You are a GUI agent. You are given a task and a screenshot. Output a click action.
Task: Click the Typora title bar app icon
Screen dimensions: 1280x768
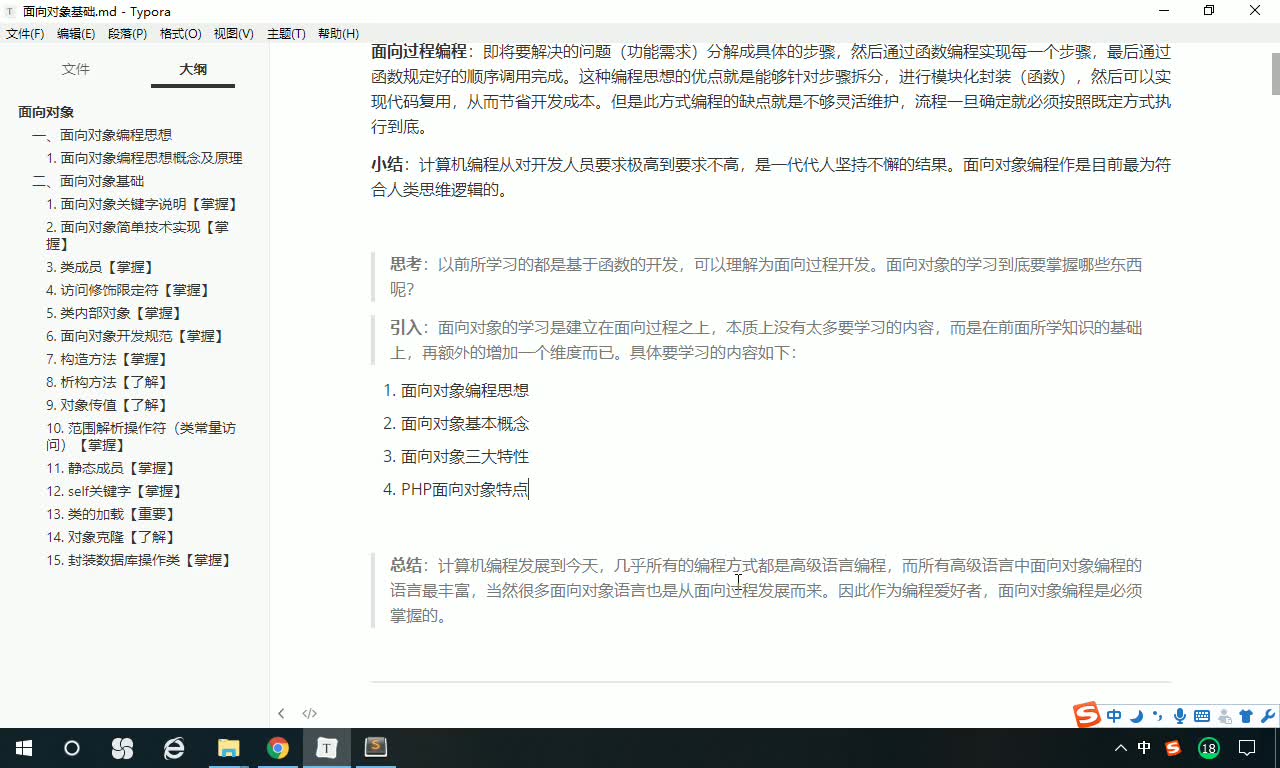[x=11, y=11]
